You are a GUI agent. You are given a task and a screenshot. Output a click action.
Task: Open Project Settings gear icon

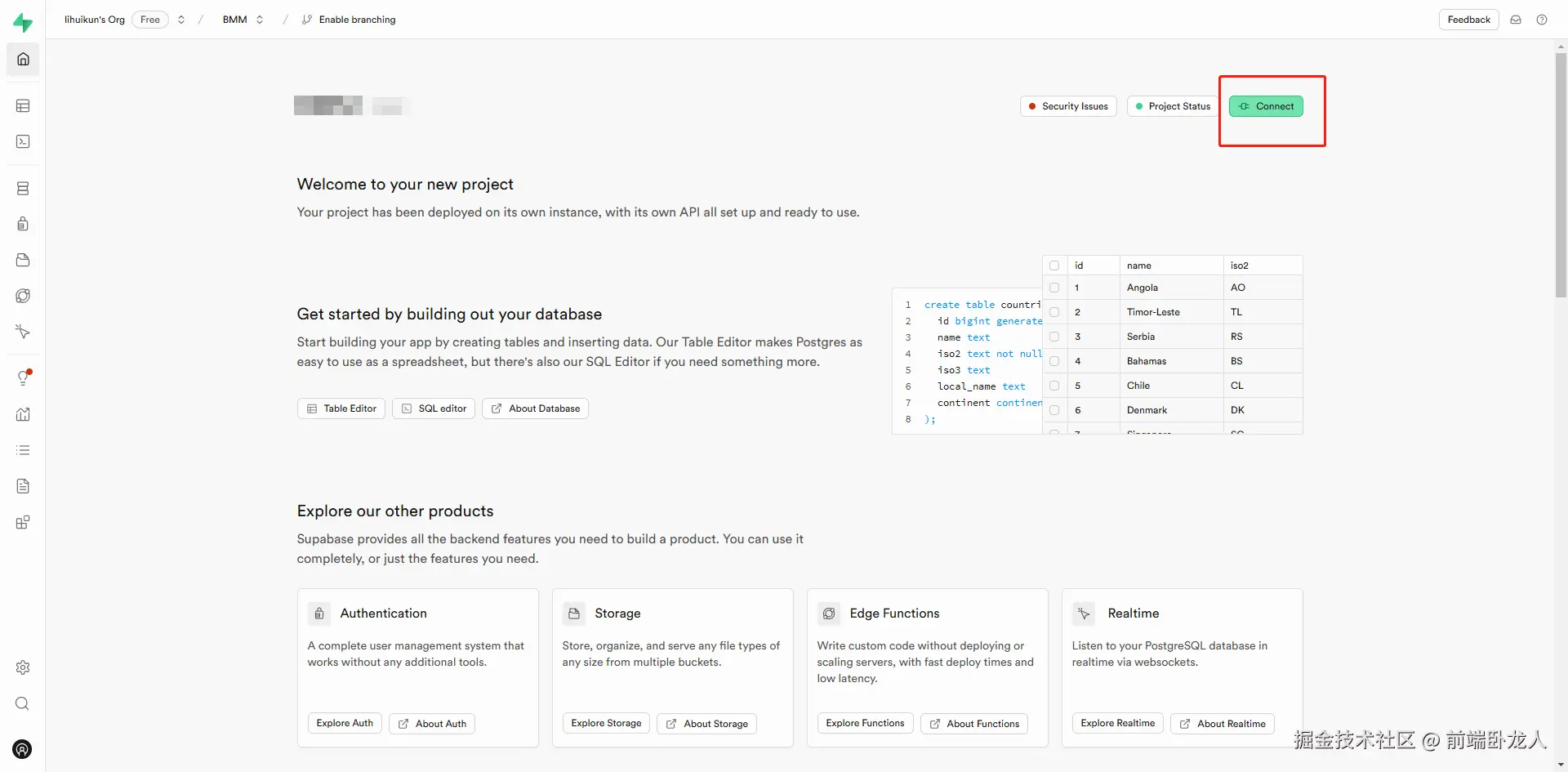click(23, 667)
